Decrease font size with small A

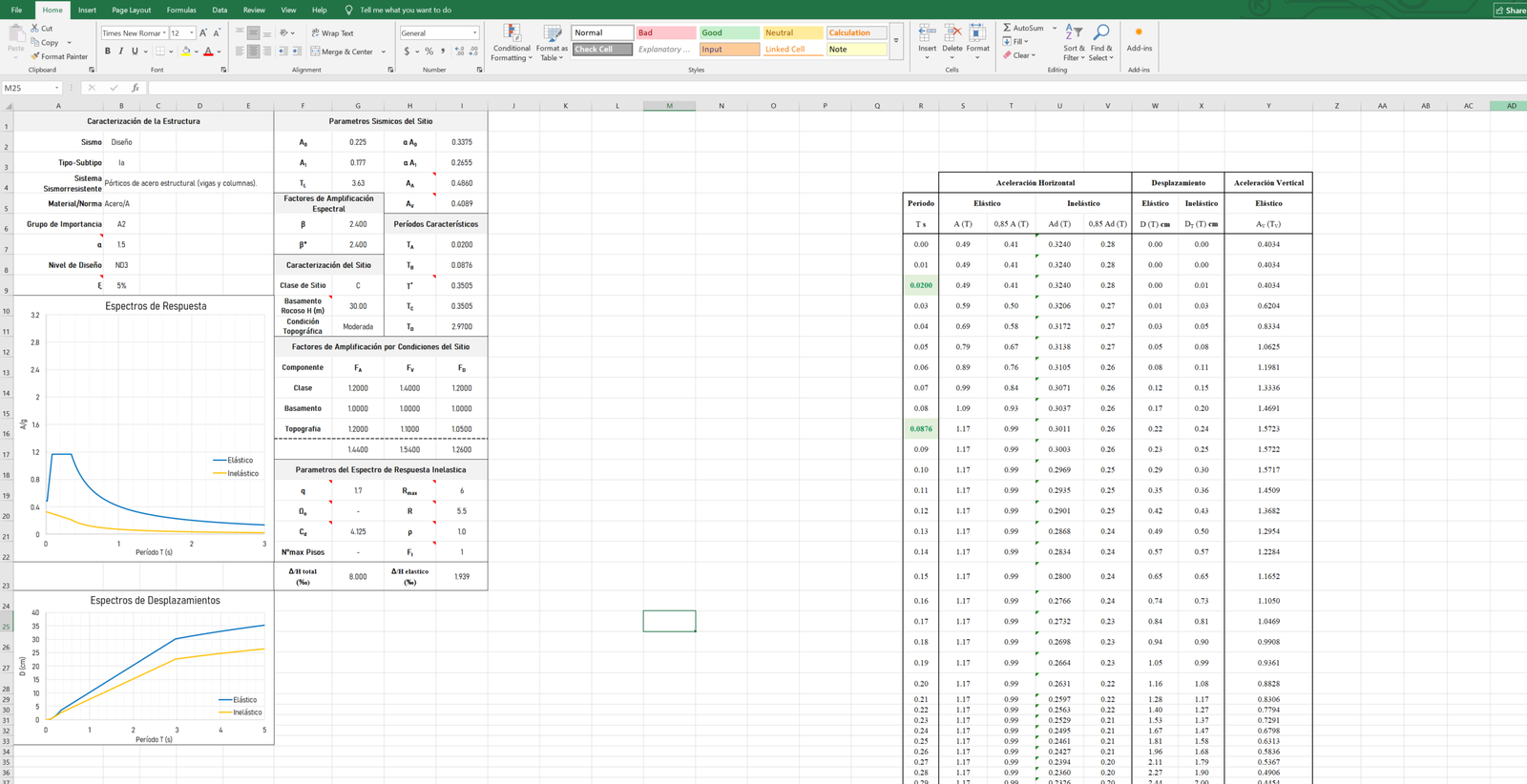point(217,32)
